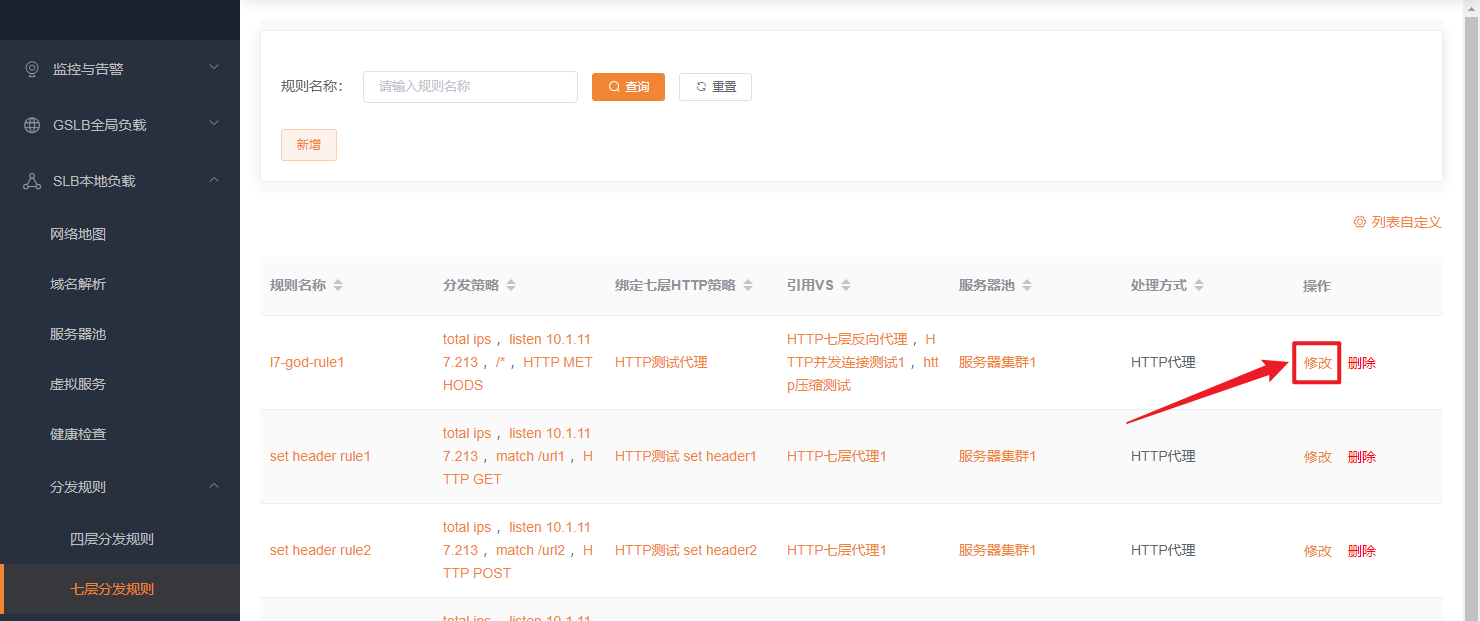Image resolution: width=1480 pixels, height=621 pixels.
Task: Click the gear icon beside 列表自定义
Action: point(1359,222)
